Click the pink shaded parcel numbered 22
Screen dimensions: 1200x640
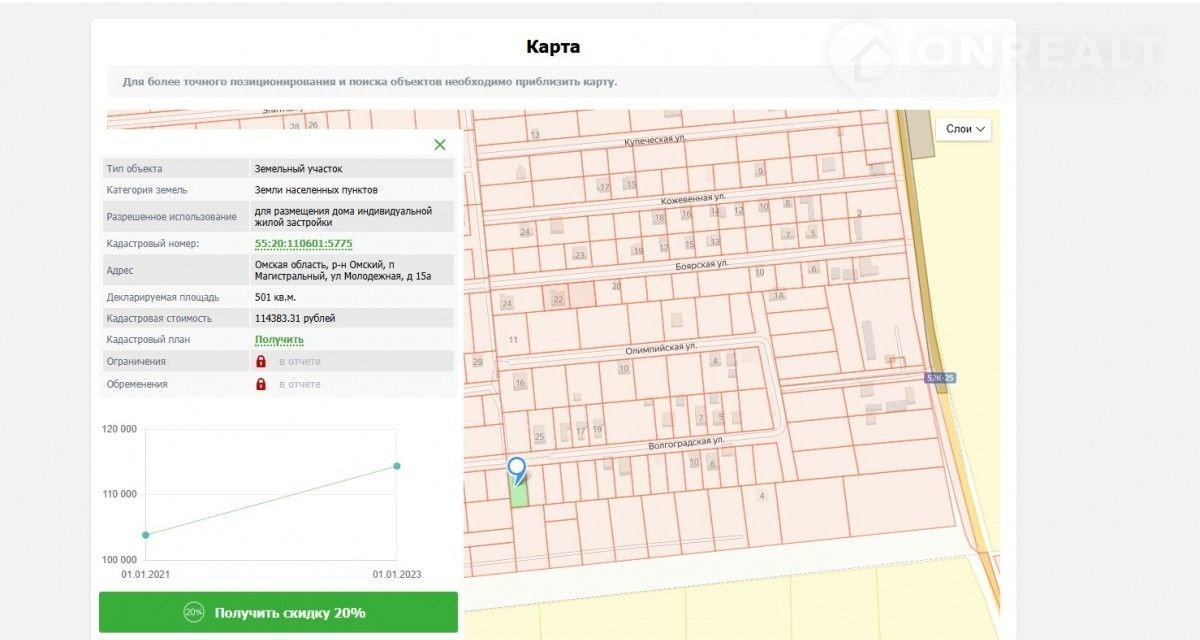pos(559,297)
